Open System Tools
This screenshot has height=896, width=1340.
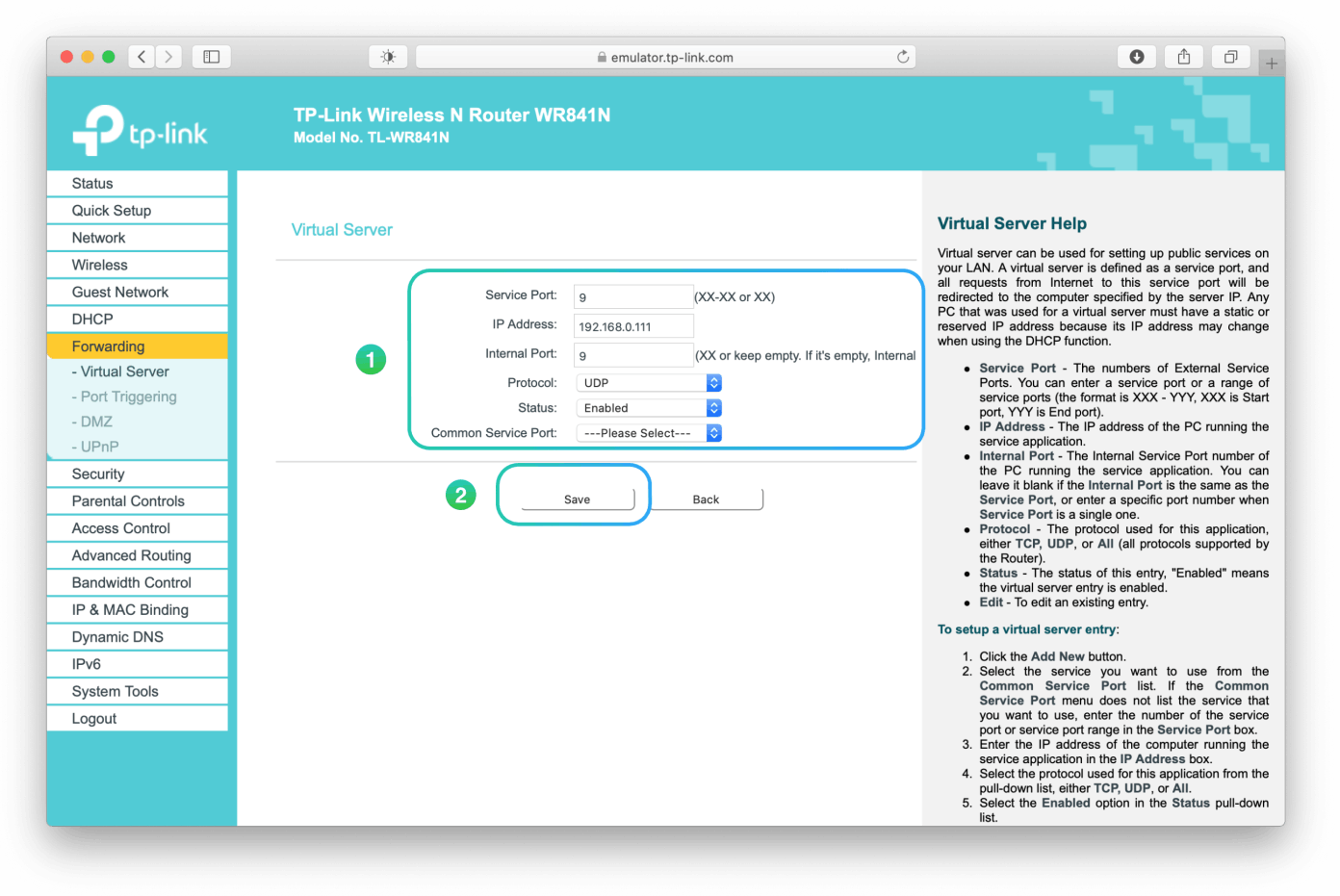click(x=137, y=691)
